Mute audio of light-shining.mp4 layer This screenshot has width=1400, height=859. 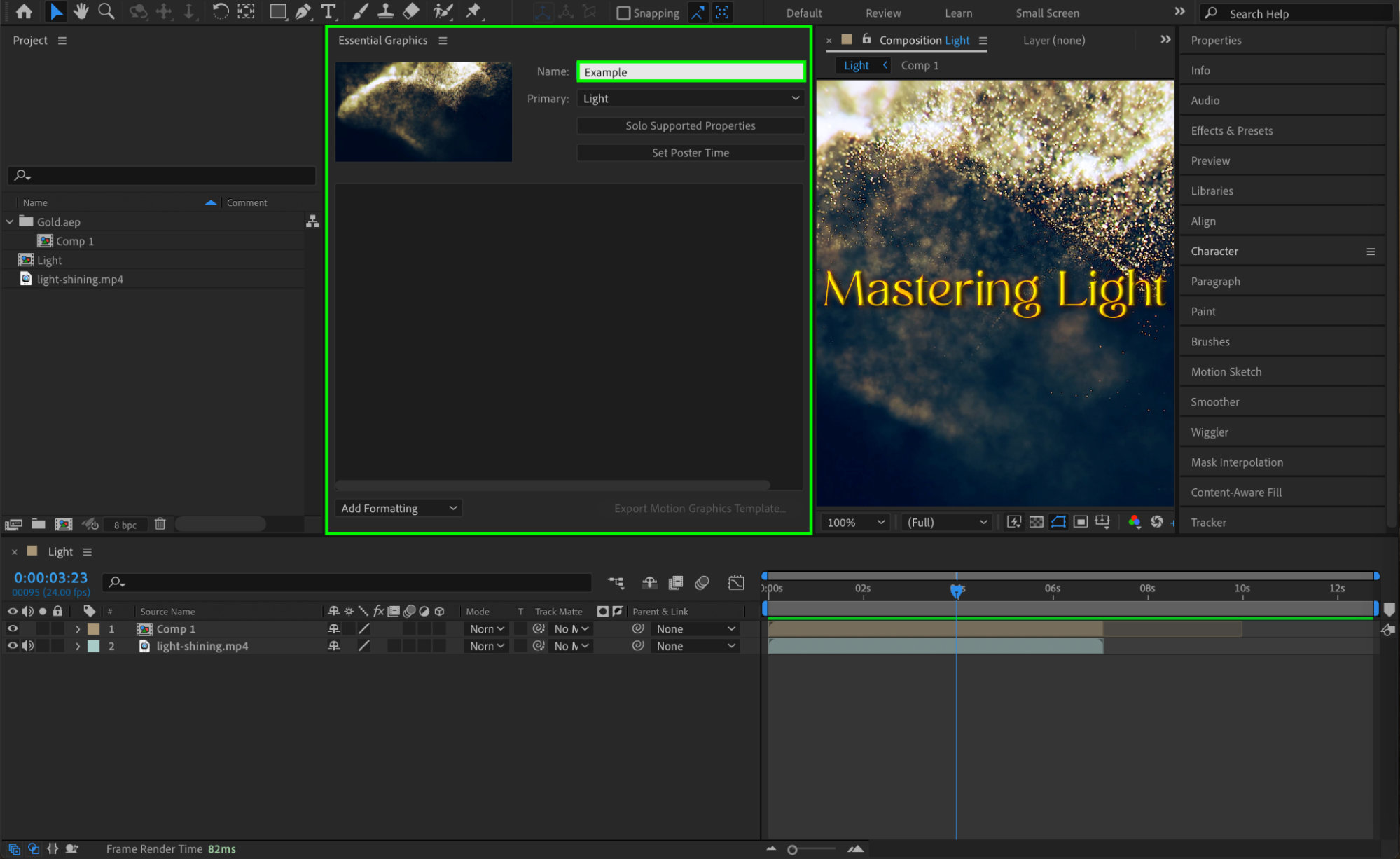pos(27,646)
